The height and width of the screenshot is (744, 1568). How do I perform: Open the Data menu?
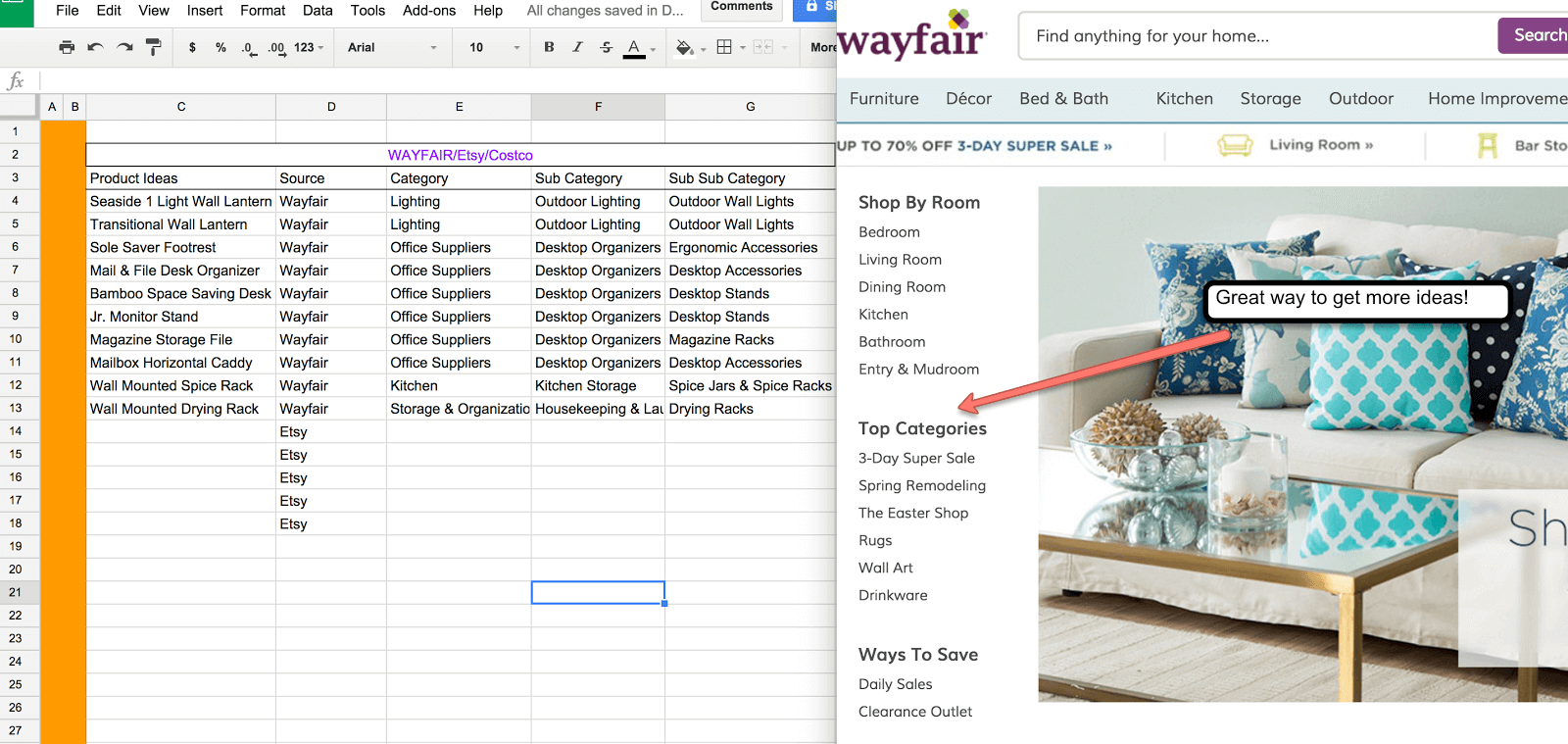318,11
